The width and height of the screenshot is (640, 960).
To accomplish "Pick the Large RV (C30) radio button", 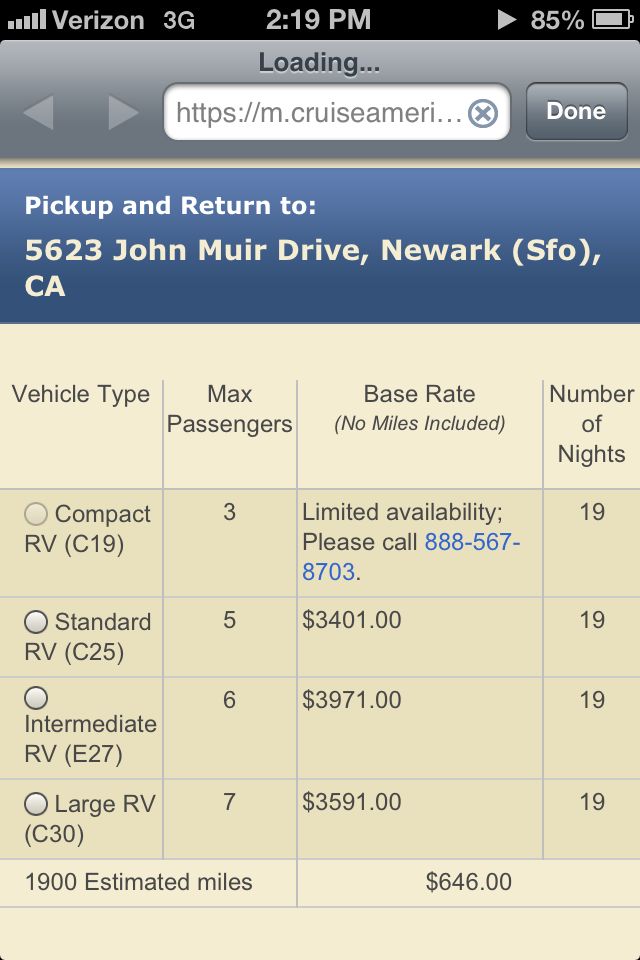I will pyautogui.click(x=36, y=803).
